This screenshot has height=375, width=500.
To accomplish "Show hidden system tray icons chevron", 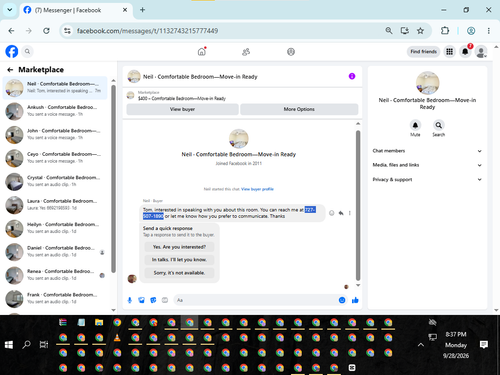I will click(x=421, y=345).
